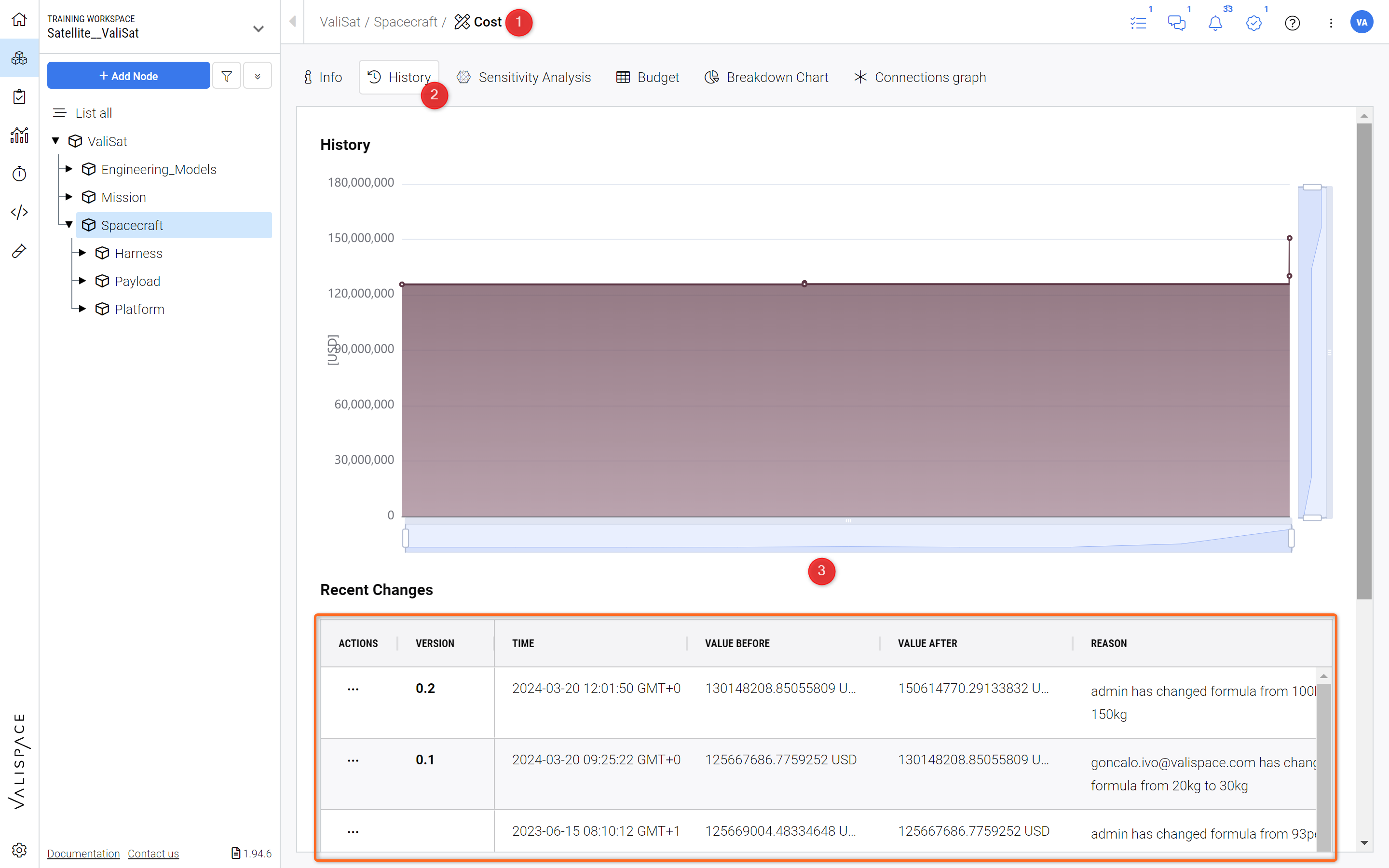The height and width of the screenshot is (868, 1389).
Task: Open the Sensitivity Analysis tab
Action: [523, 77]
